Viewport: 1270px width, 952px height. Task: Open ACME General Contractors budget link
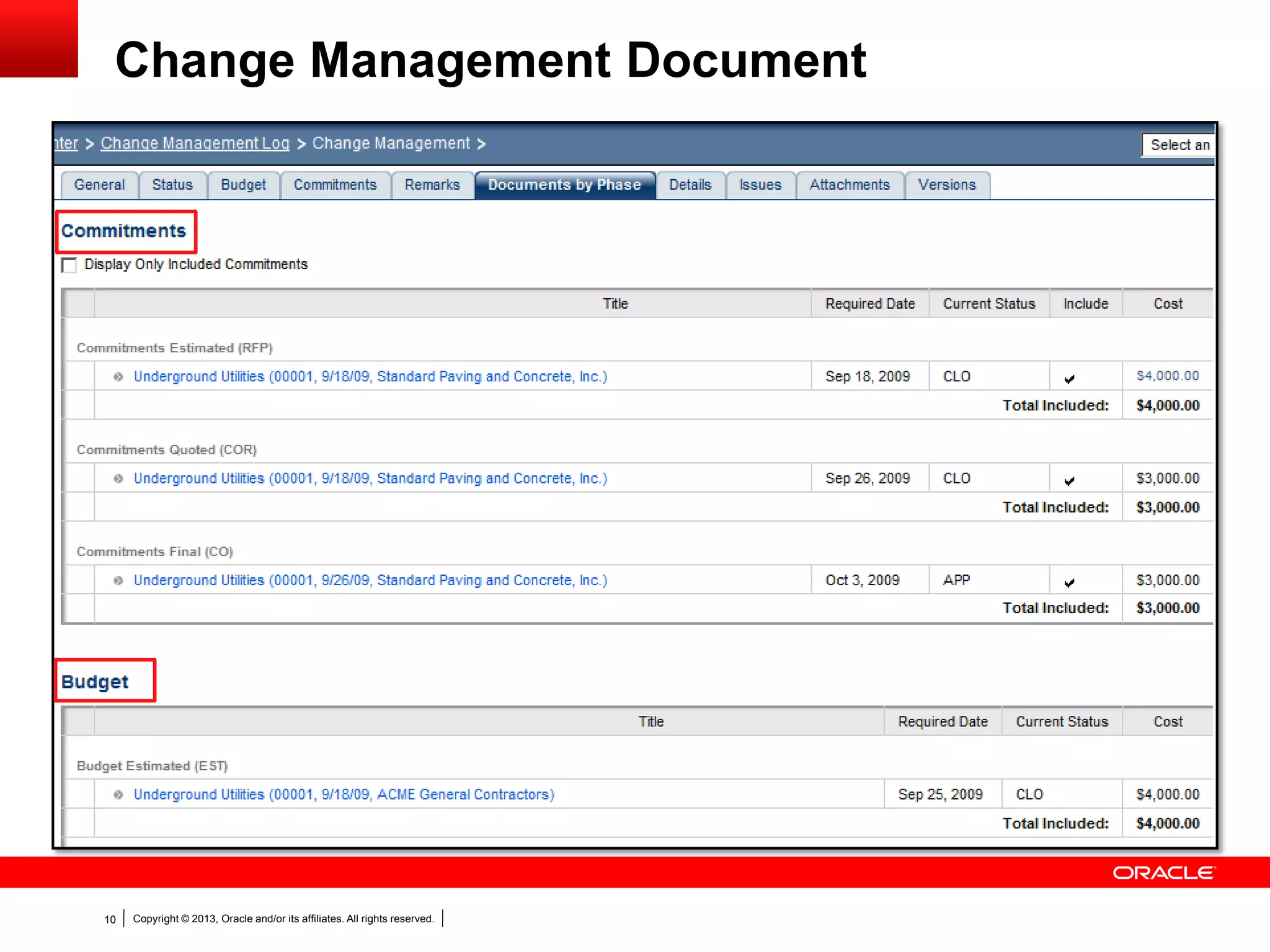[344, 794]
